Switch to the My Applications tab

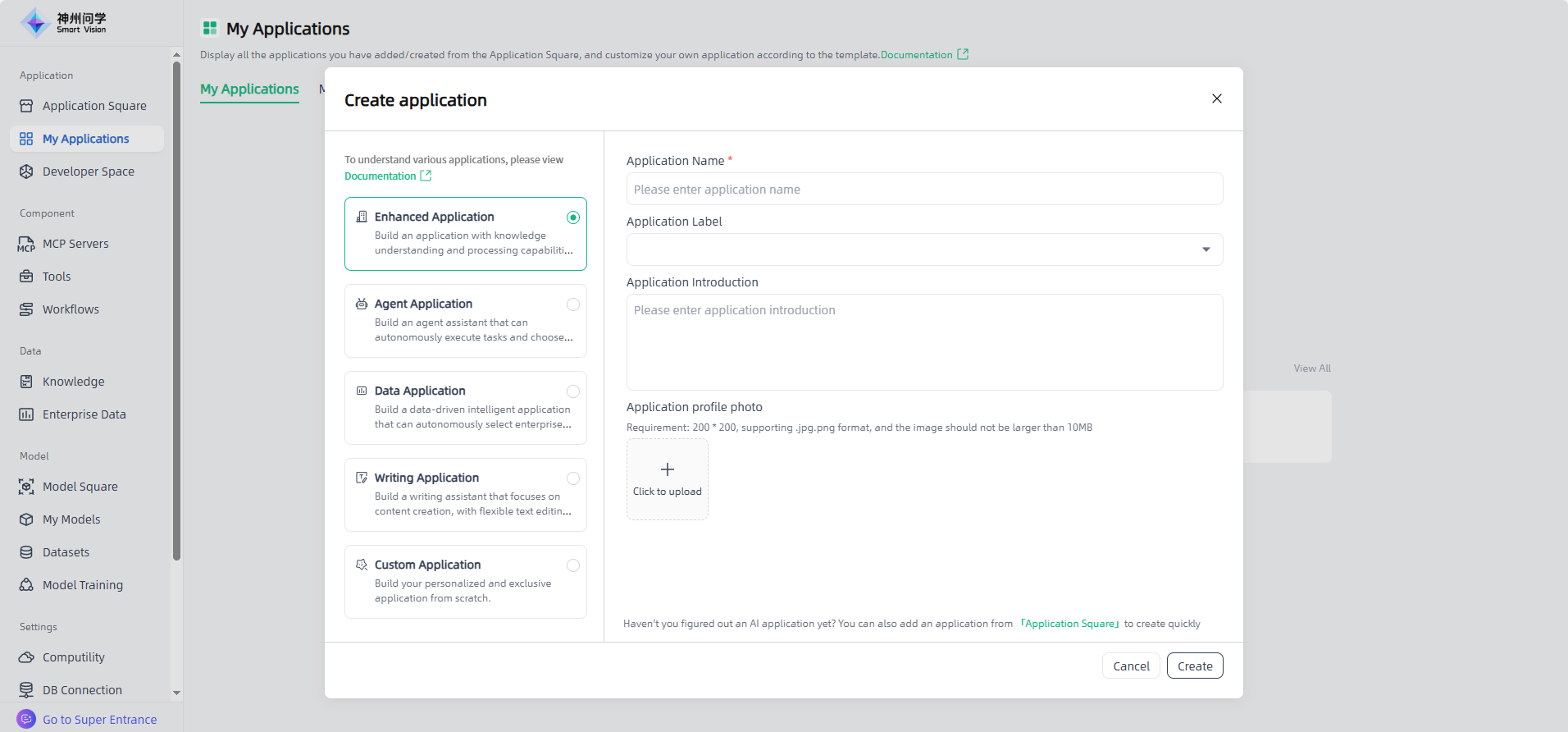pyautogui.click(x=249, y=89)
